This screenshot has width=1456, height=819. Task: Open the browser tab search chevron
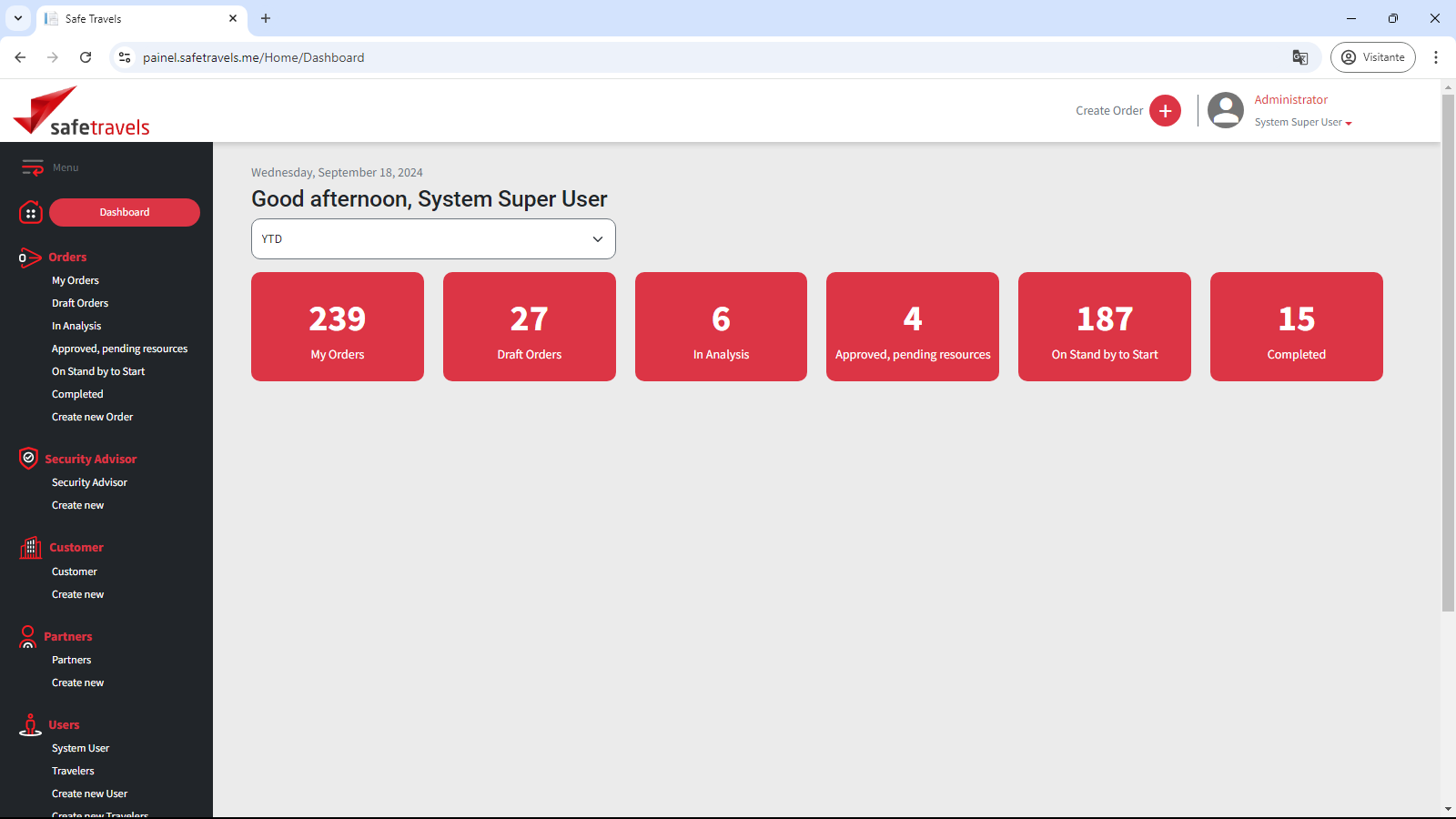point(18,18)
